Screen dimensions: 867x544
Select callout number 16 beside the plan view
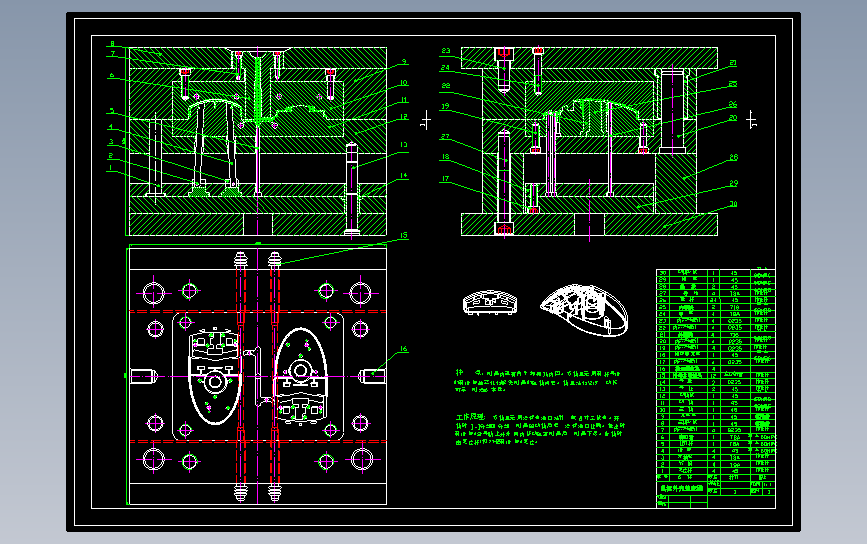[404, 349]
